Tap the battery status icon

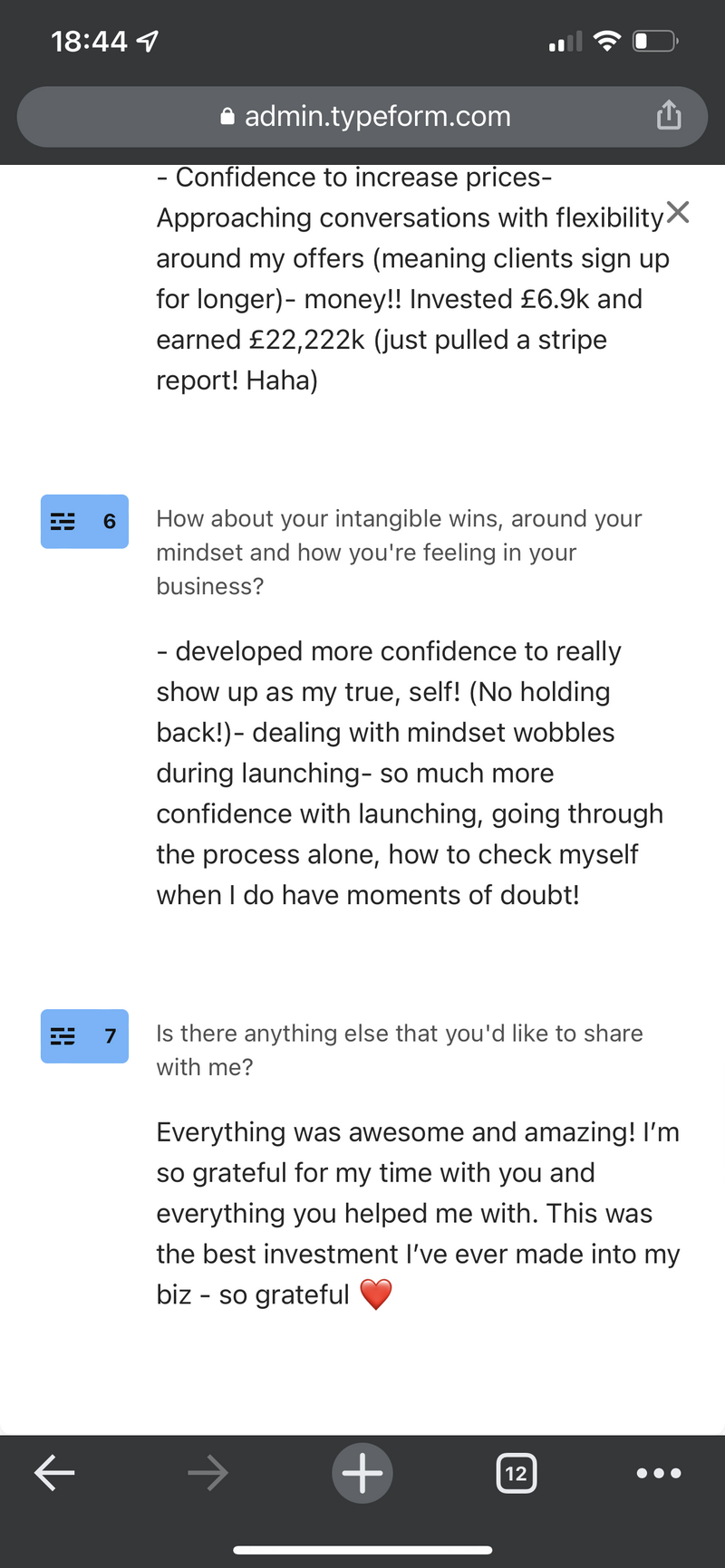[655, 41]
